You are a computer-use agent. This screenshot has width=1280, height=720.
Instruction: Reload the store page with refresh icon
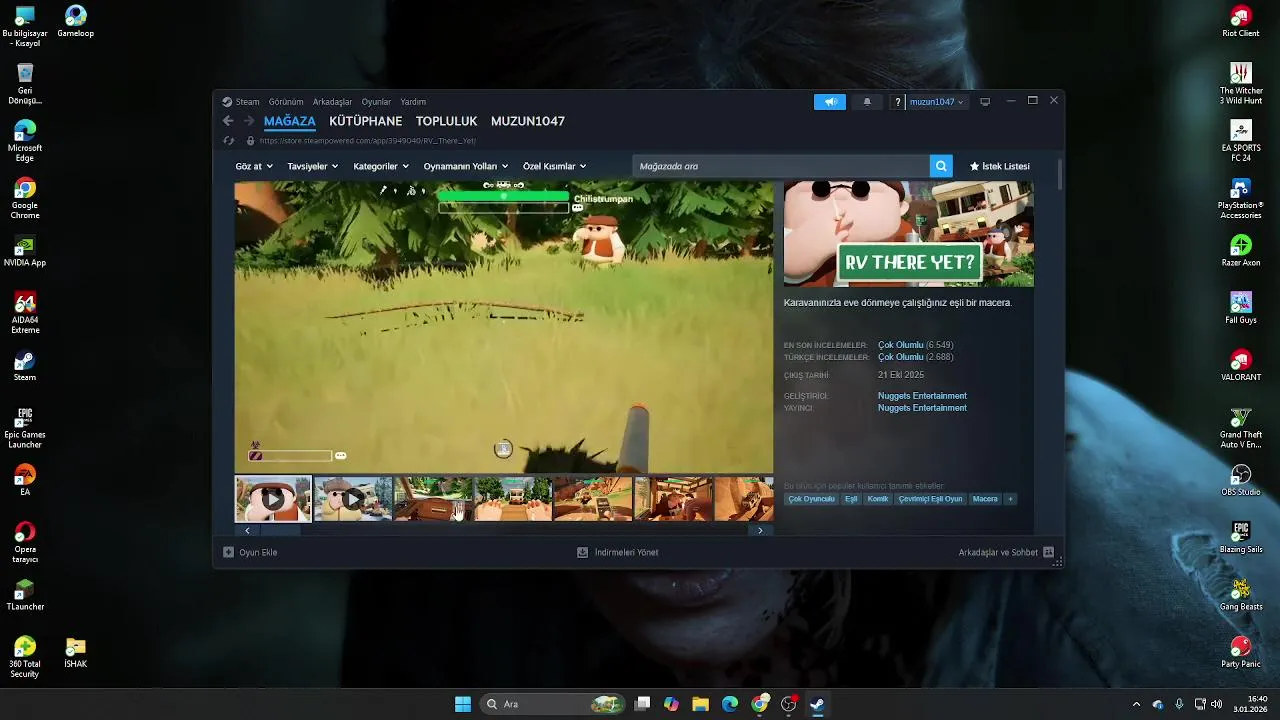pos(228,141)
